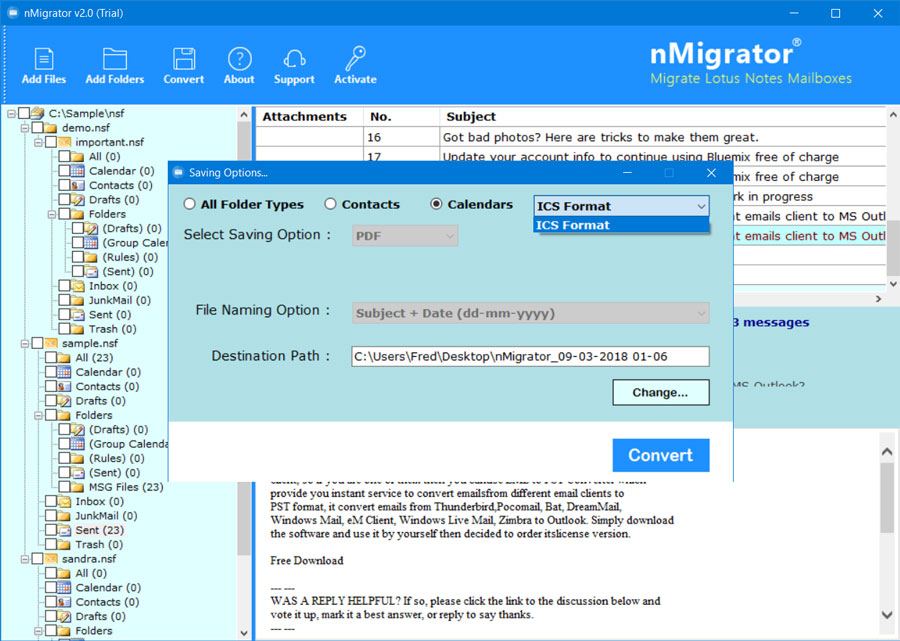Open the File Naming Option dropdown

(x=530, y=313)
